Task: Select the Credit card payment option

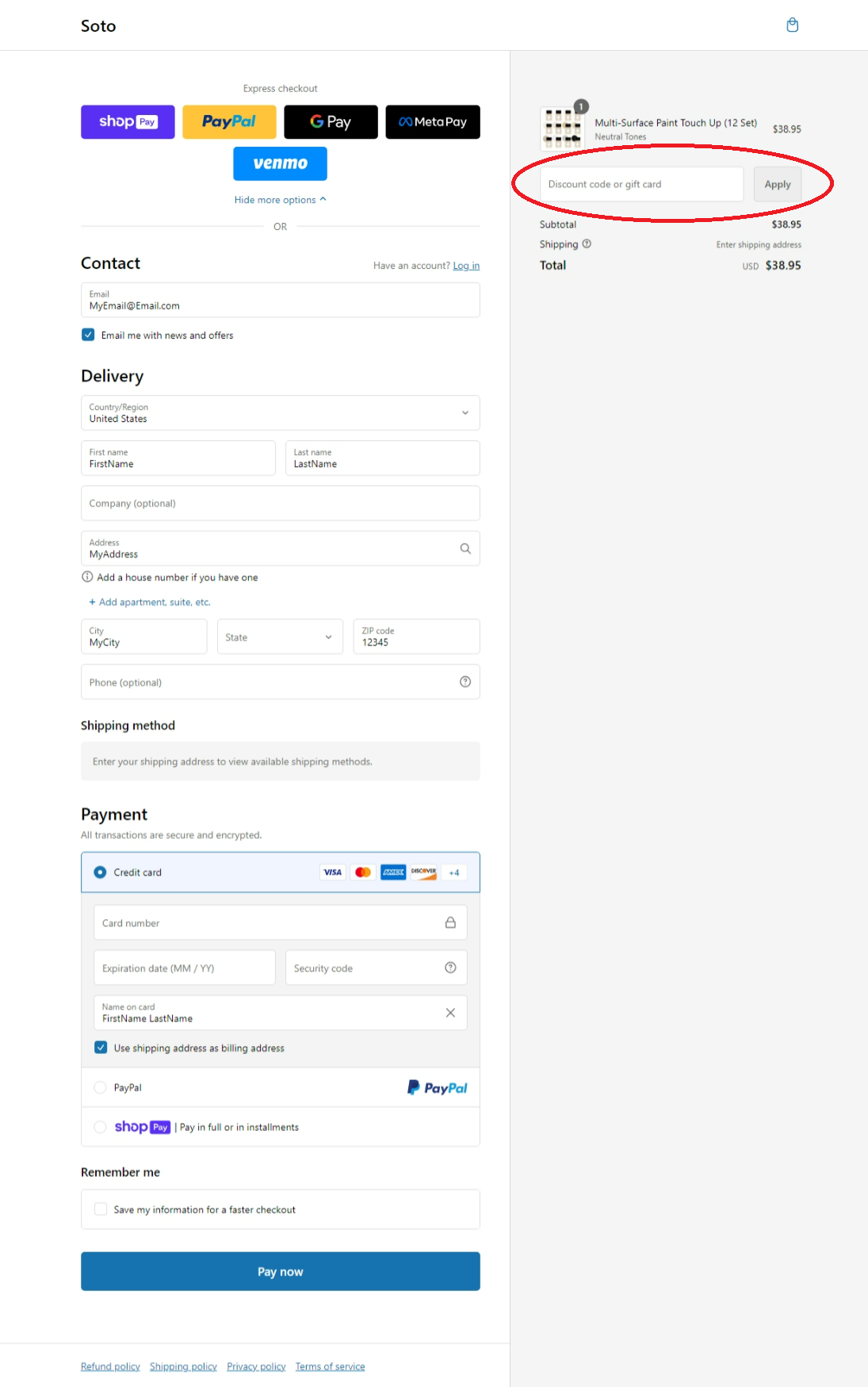Action: [x=100, y=872]
